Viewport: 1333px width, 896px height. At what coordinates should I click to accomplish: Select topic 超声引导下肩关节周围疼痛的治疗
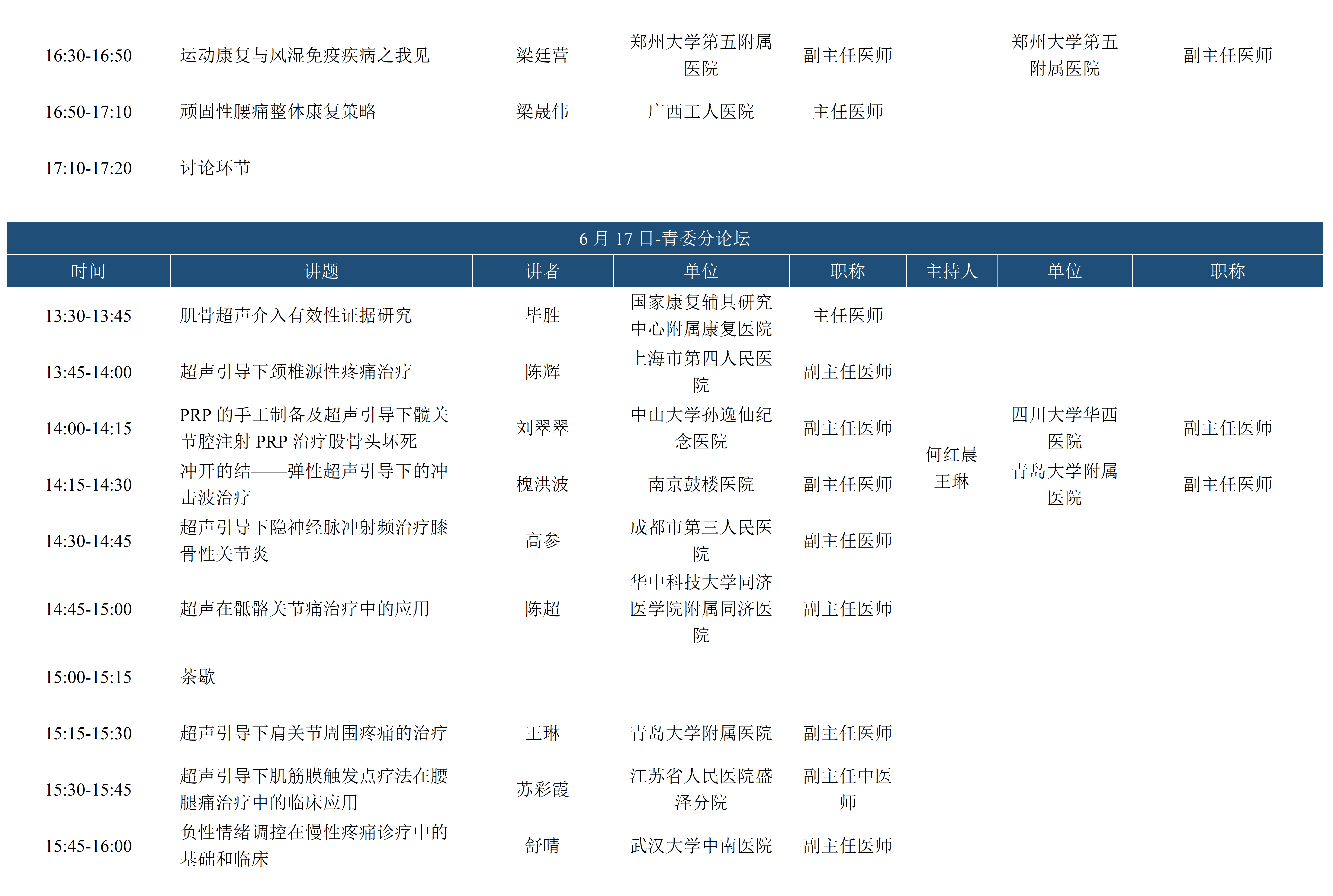314,733
